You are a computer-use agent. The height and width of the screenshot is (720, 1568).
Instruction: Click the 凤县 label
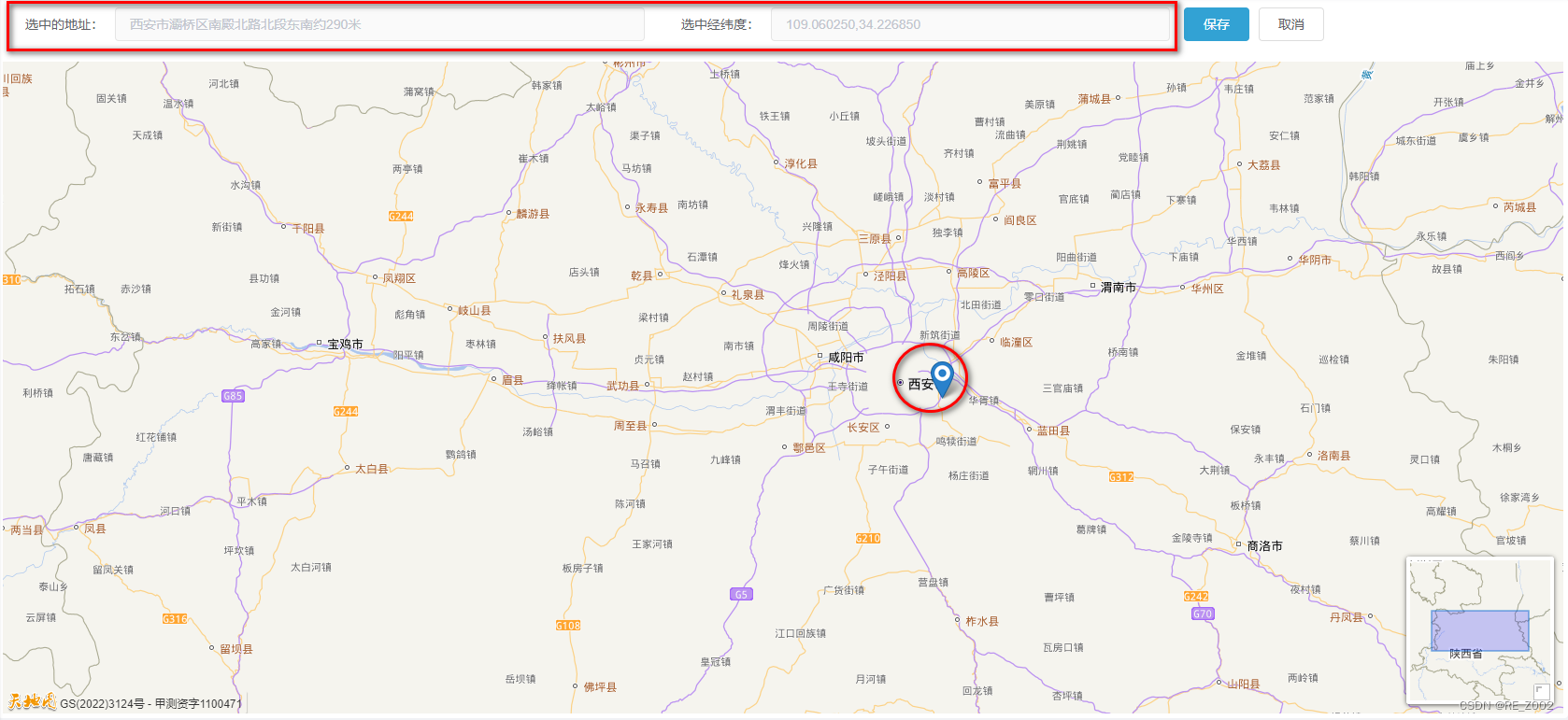coord(95,529)
